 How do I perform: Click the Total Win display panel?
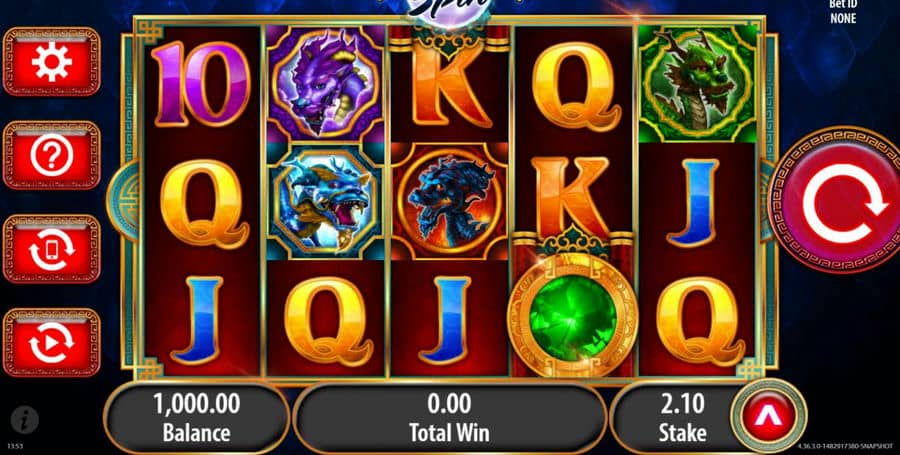coord(449,417)
